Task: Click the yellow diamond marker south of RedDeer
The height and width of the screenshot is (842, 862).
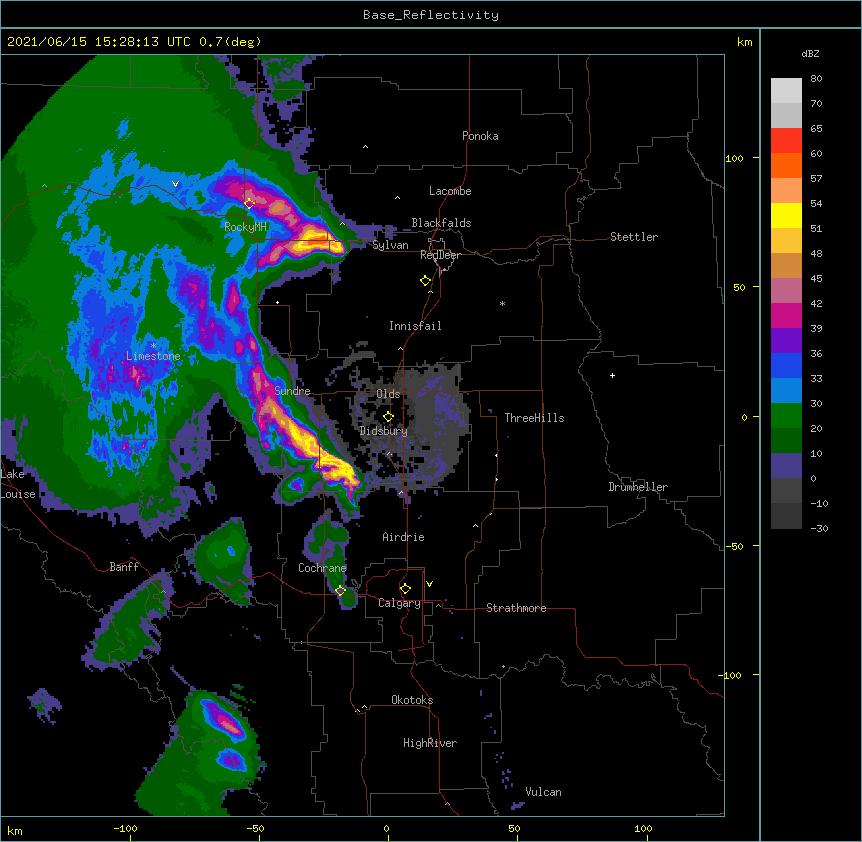Action: 425,281
